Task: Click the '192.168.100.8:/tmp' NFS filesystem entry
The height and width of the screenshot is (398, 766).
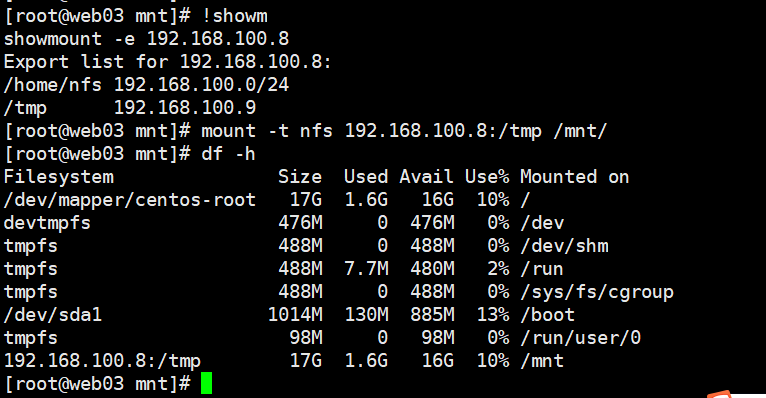Action: 103,361
